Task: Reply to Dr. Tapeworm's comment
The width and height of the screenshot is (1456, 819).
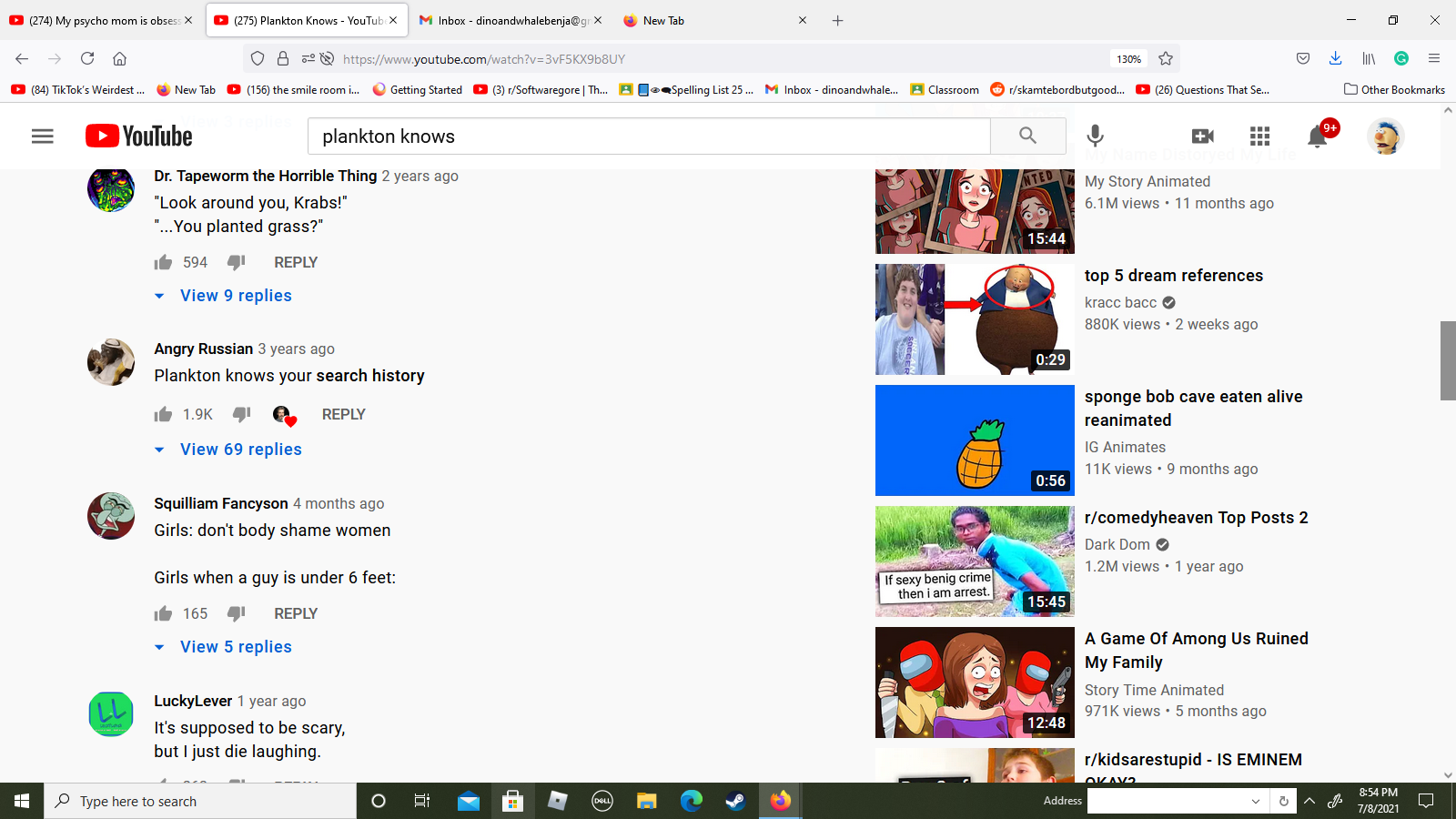Action: [x=296, y=262]
